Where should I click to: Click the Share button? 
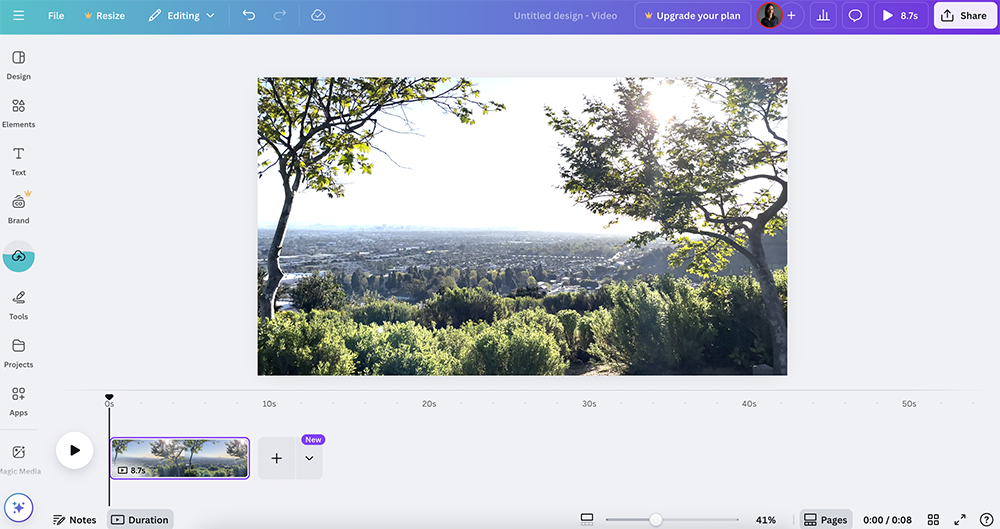pos(964,15)
